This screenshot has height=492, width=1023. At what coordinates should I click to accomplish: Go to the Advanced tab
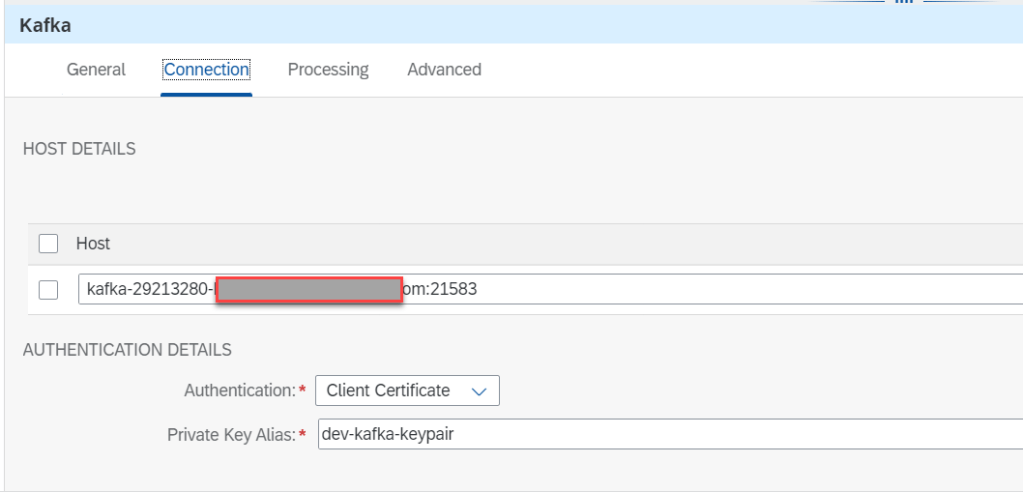pyautogui.click(x=444, y=70)
